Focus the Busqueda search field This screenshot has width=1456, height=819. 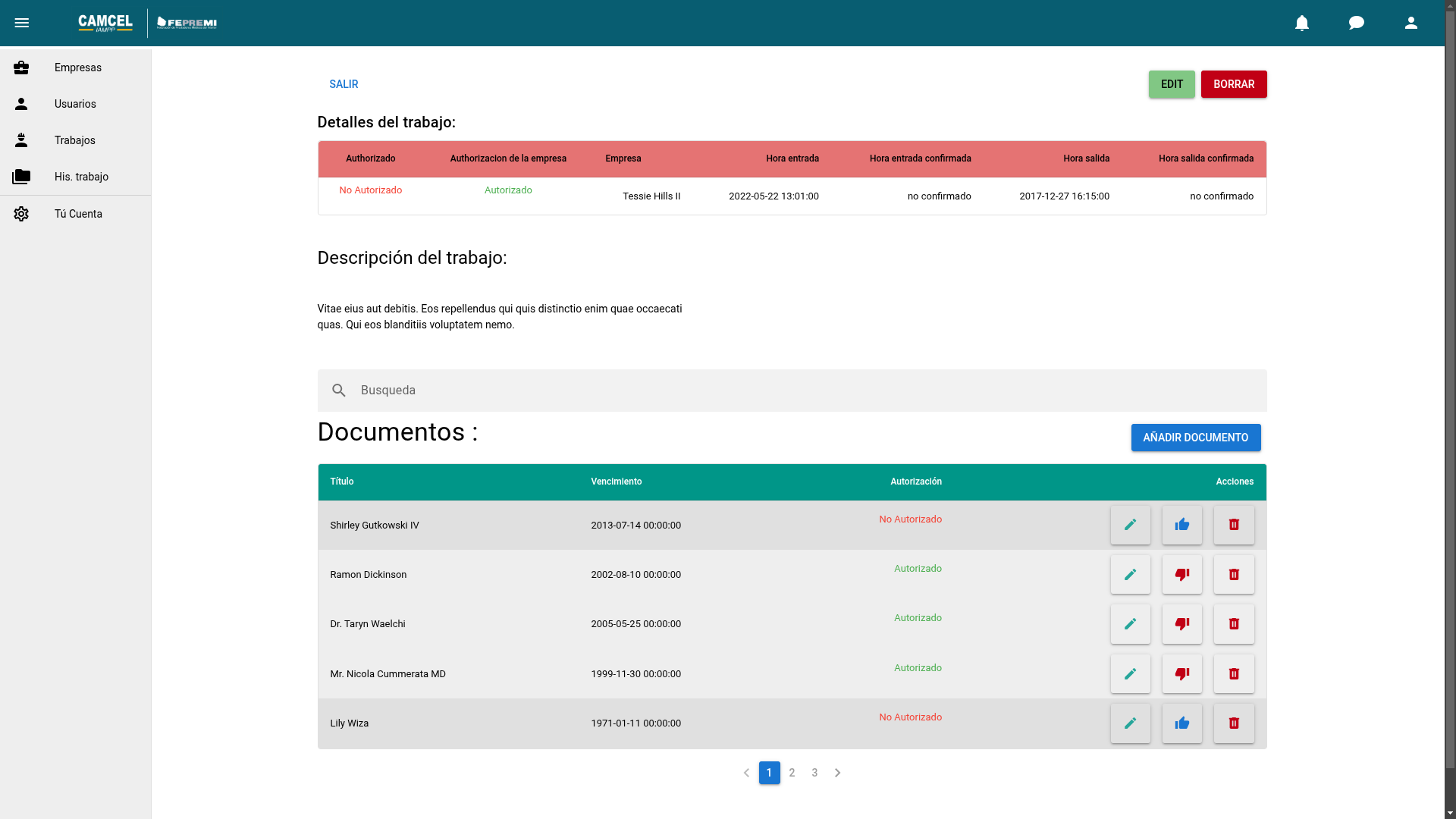792,391
